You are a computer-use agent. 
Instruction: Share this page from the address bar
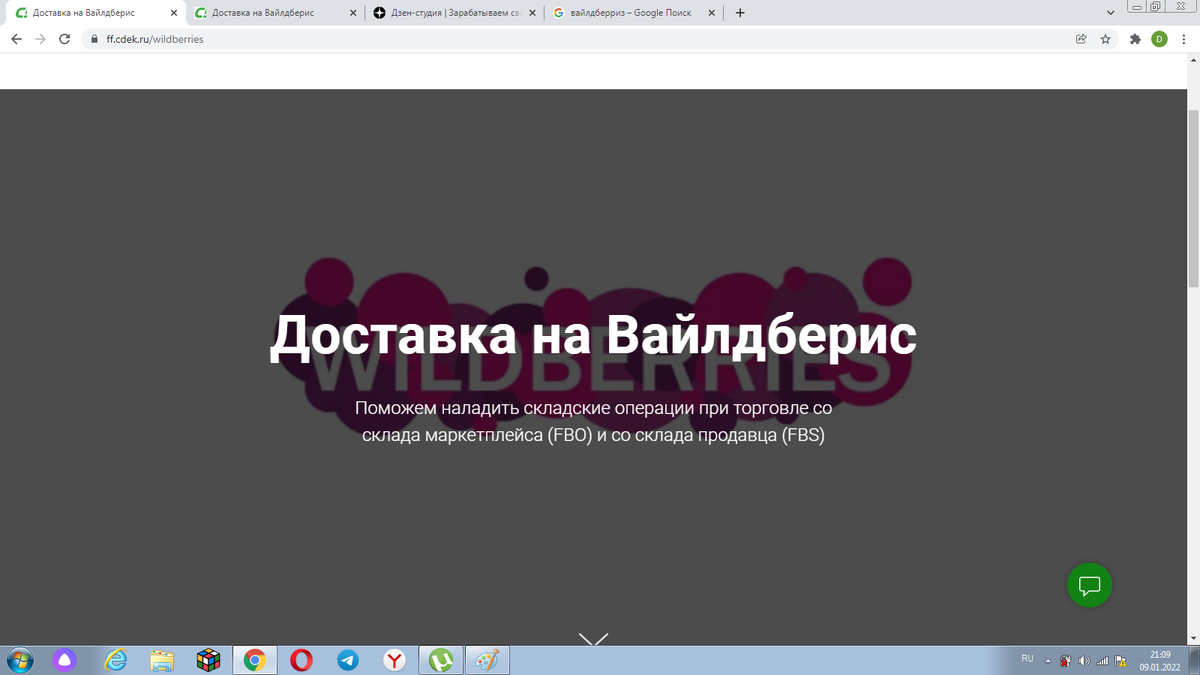tap(1081, 39)
